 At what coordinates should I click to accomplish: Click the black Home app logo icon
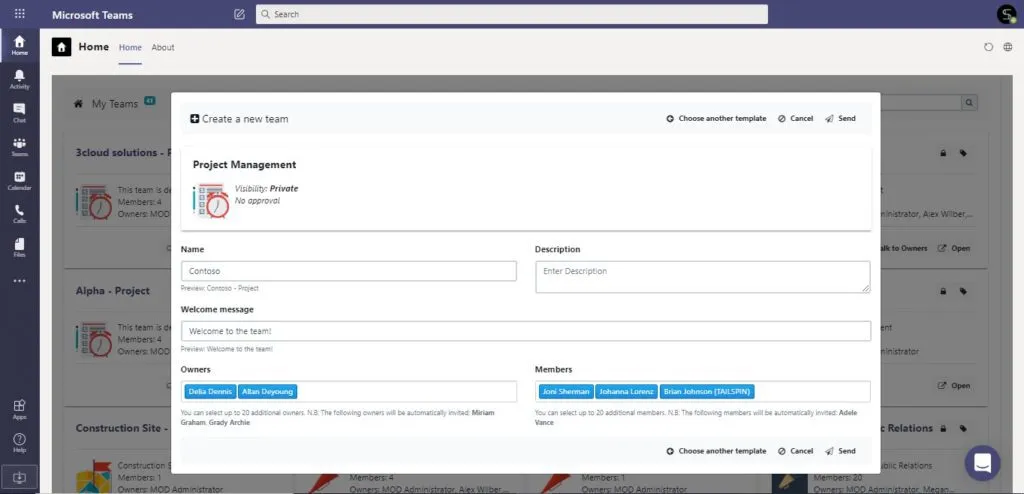tap(61, 47)
